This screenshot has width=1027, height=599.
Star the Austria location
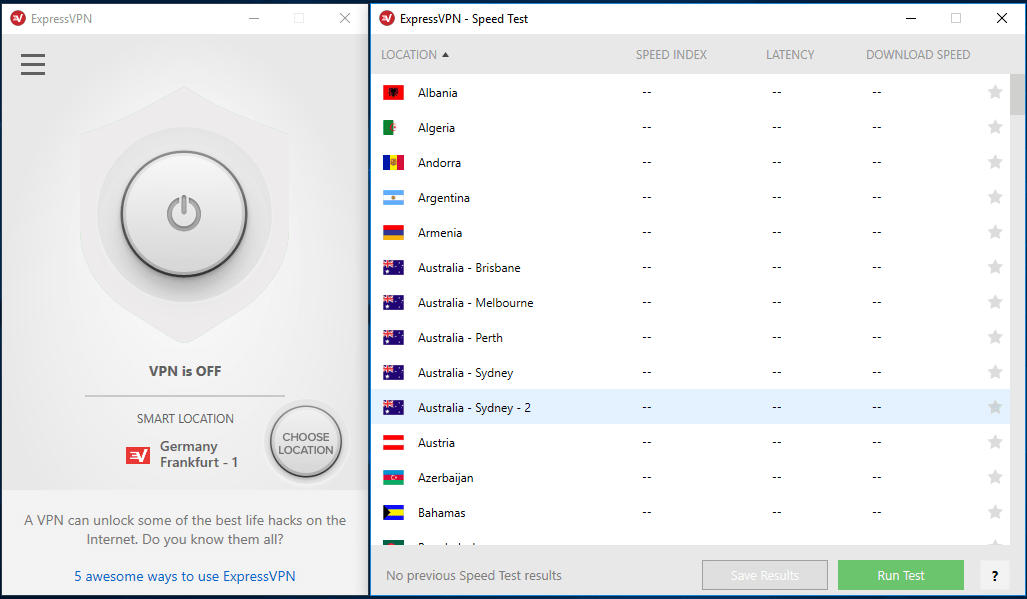coord(995,443)
